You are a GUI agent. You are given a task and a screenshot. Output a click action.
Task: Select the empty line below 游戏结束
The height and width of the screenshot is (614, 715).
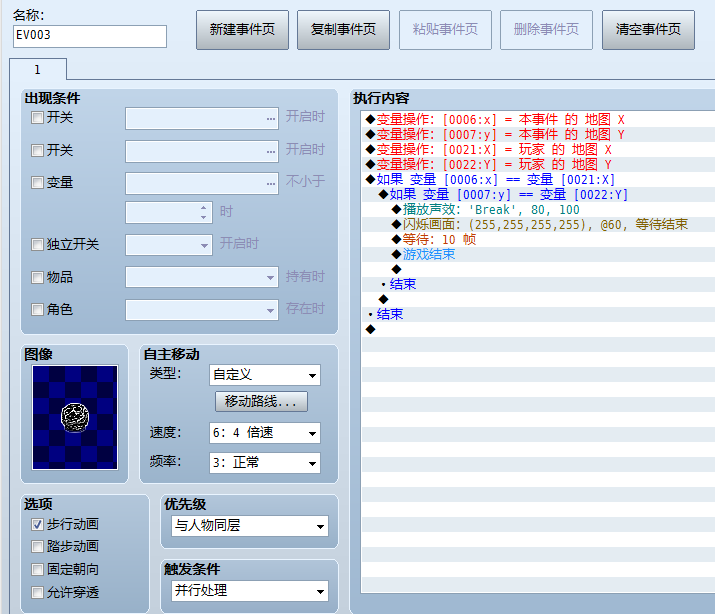coord(538,269)
